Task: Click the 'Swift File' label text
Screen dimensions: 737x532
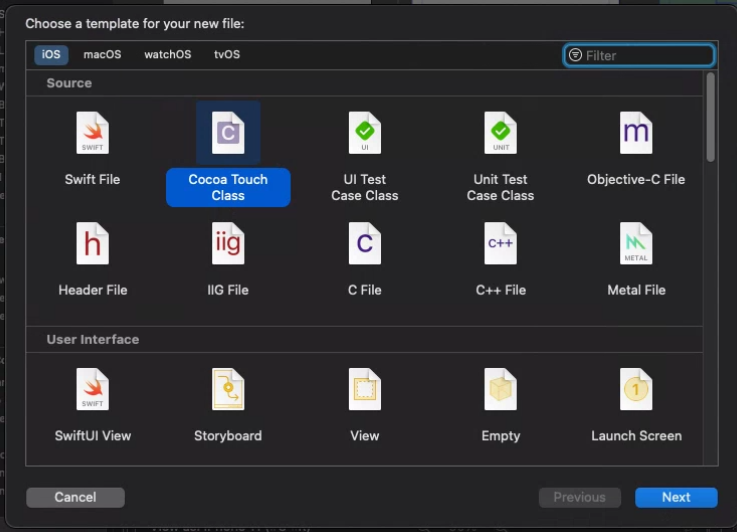Action: 93,180
